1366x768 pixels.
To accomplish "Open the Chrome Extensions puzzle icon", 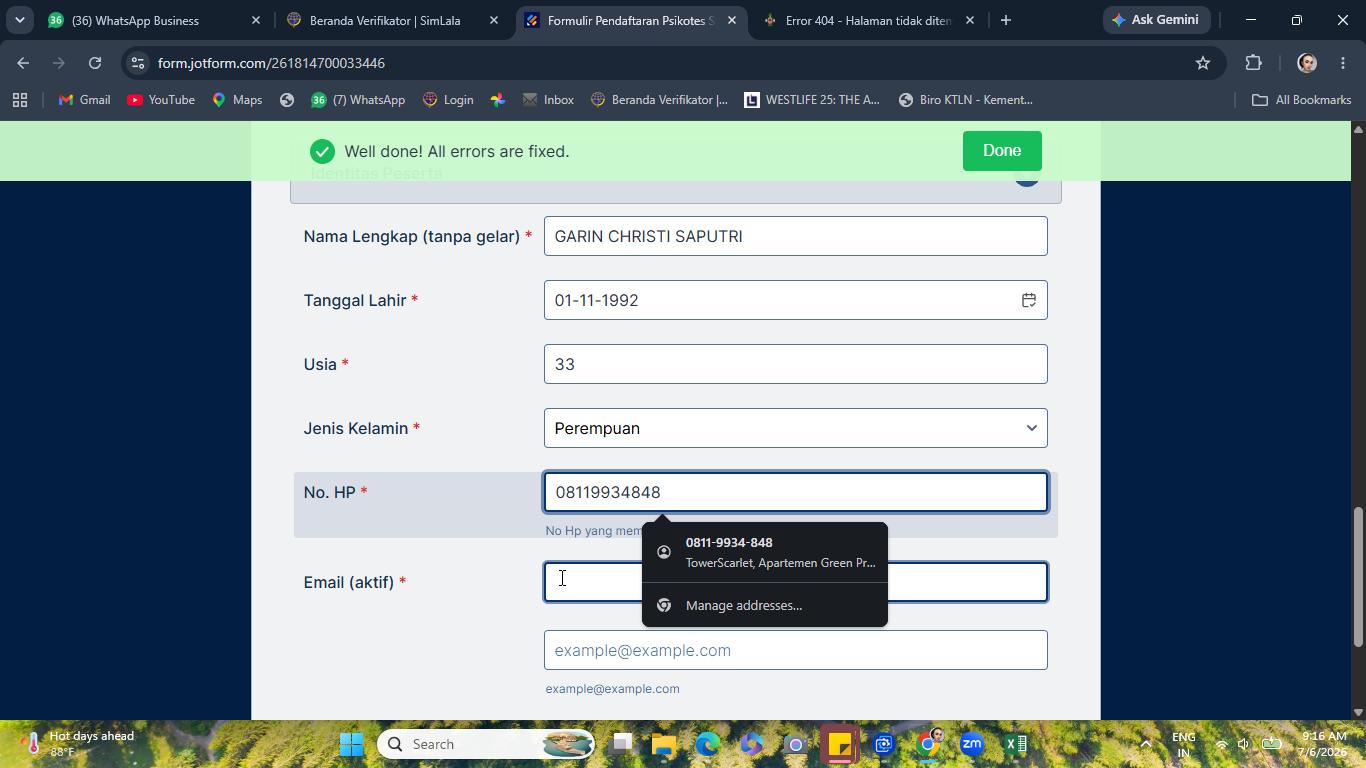I will [x=1253, y=63].
